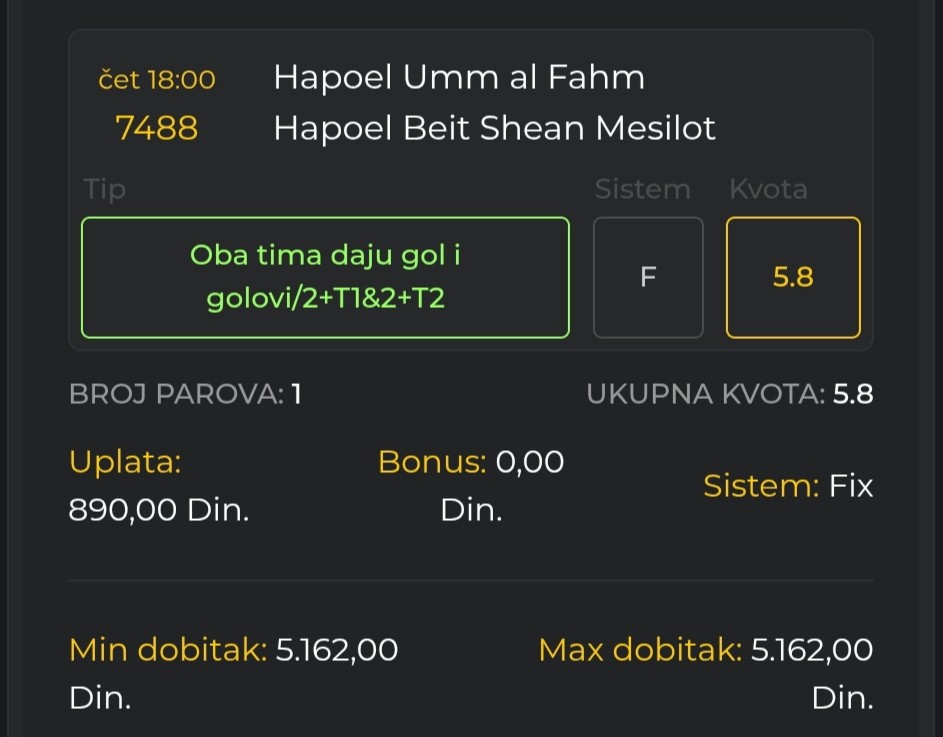This screenshot has height=737, width=943.
Task: Open the Hapoel Umm al Fahm team name
Action: pos(459,78)
